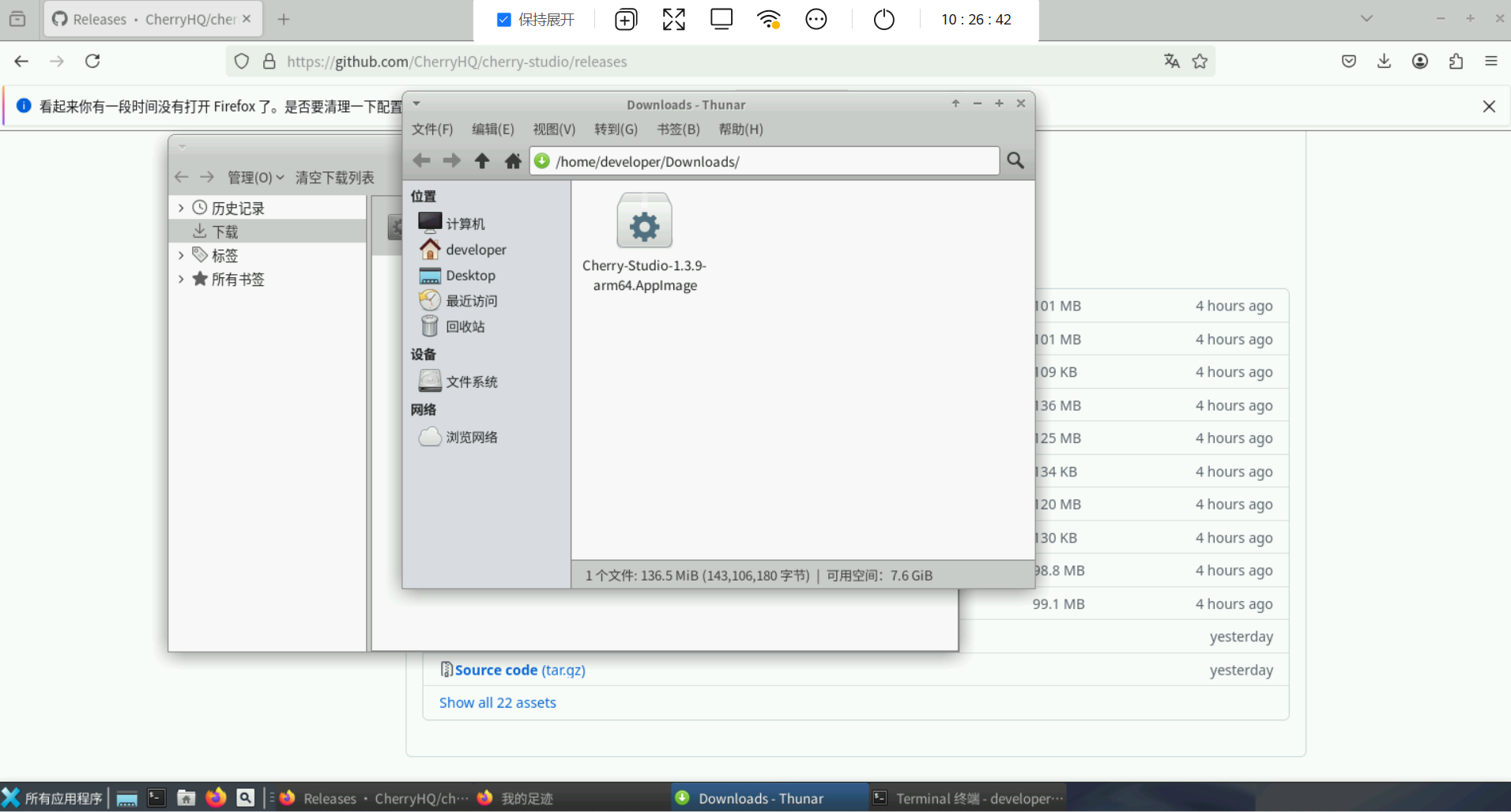This screenshot has height=812, width=1511.
Task: Open 编辑(E) menu in Thunar
Action: (x=493, y=130)
